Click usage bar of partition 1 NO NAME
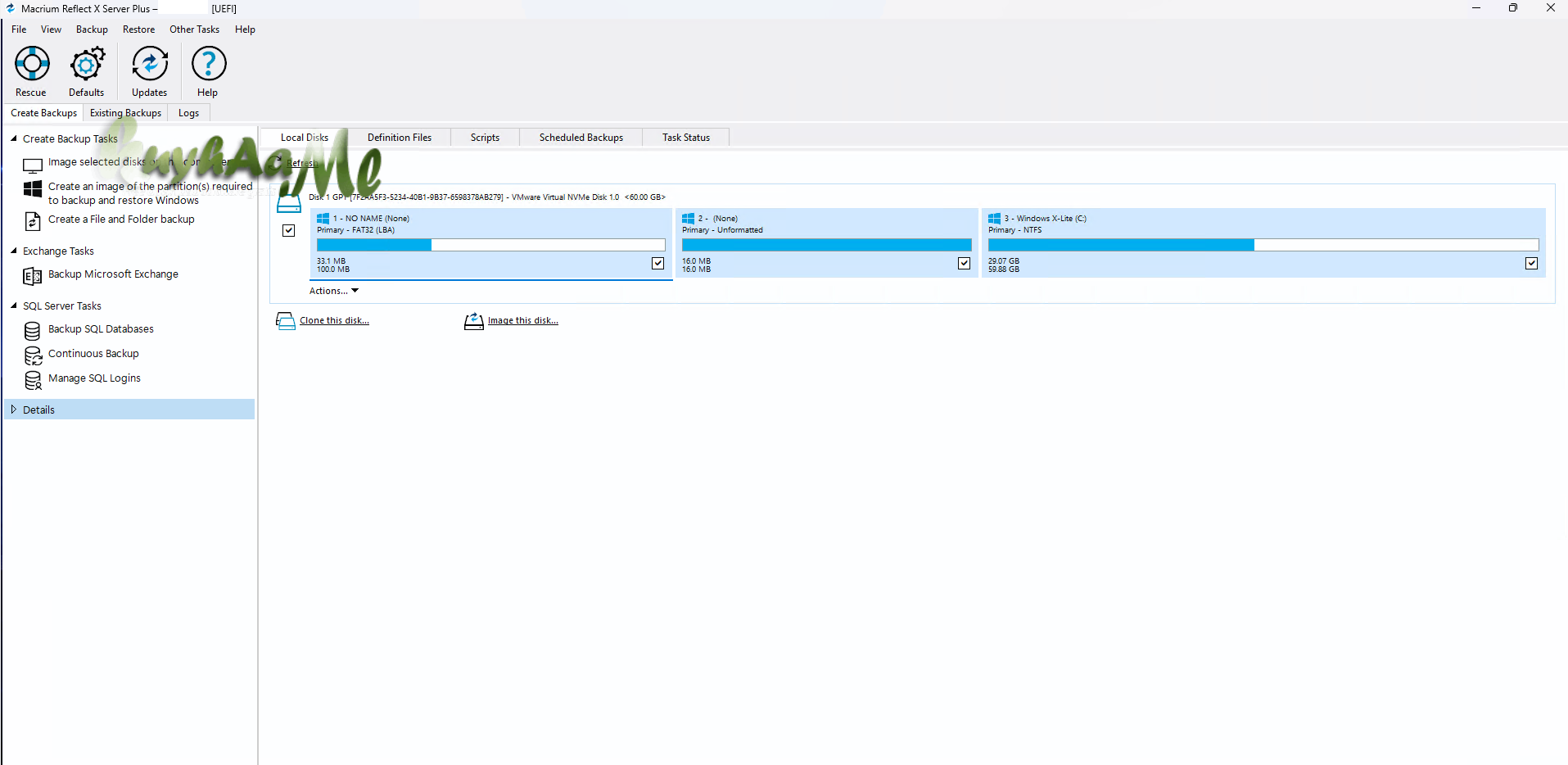This screenshot has width=1568, height=765. pyautogui.click(x=491, y=245)
